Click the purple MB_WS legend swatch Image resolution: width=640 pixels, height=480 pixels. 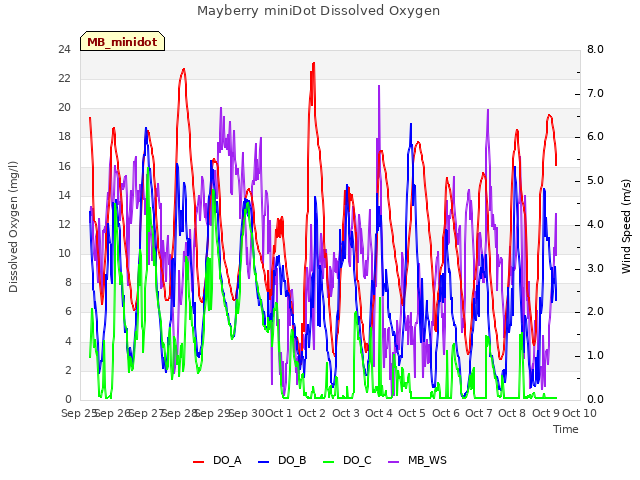(393, 462)
